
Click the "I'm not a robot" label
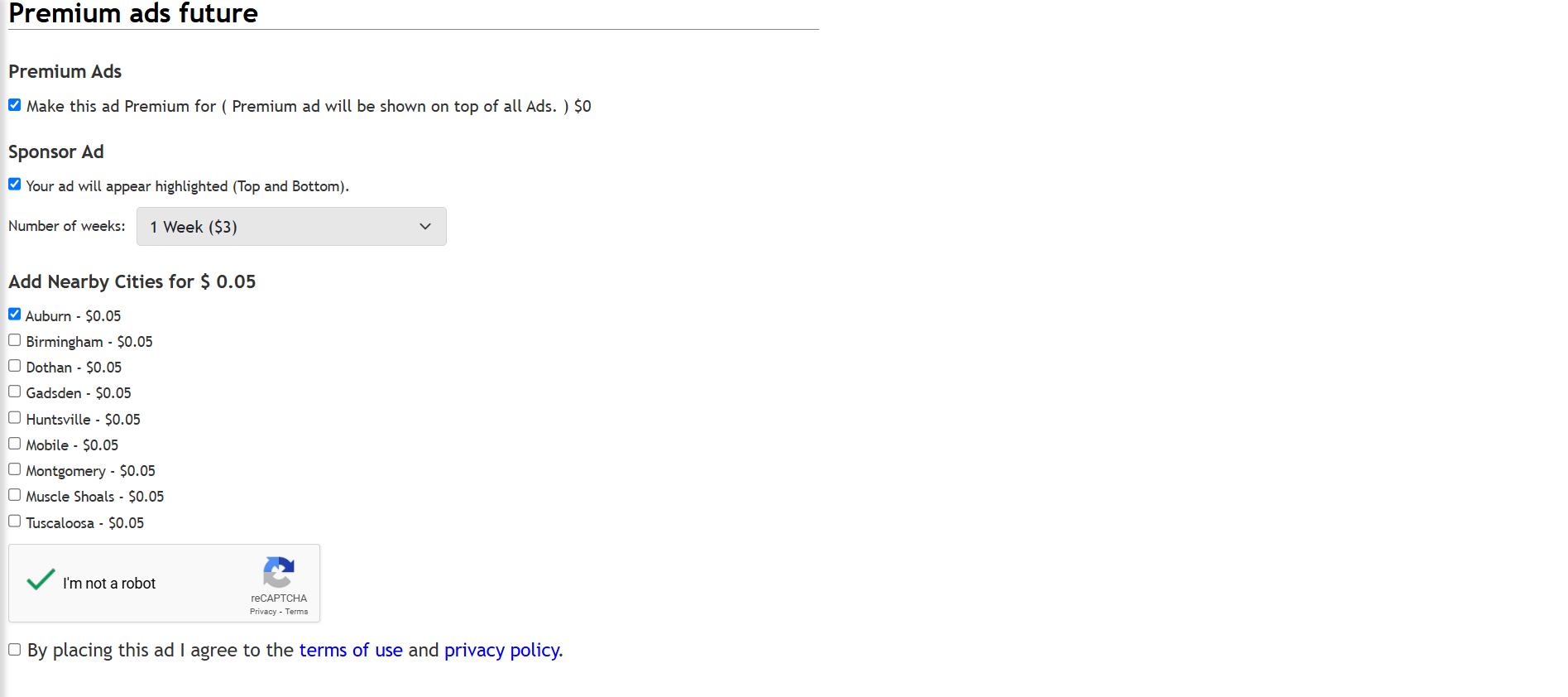point(109,584)
